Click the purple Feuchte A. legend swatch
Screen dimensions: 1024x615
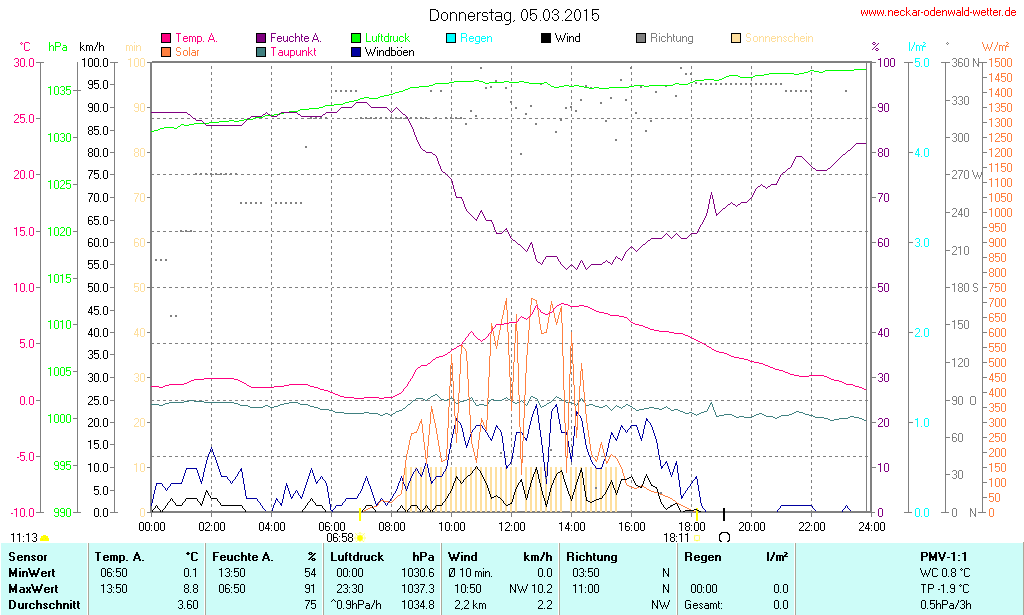point(261,38)
